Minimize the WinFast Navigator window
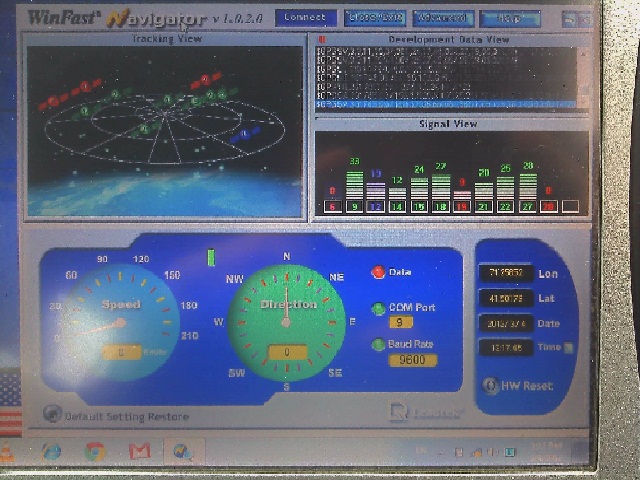The height and width of the screenshot is (480, 640). pyautogui.click(x=569, y=19)
